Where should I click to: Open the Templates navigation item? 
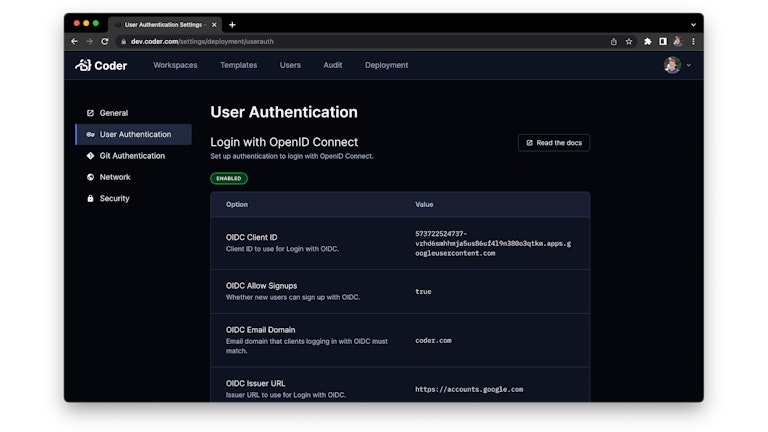point(238,65)
